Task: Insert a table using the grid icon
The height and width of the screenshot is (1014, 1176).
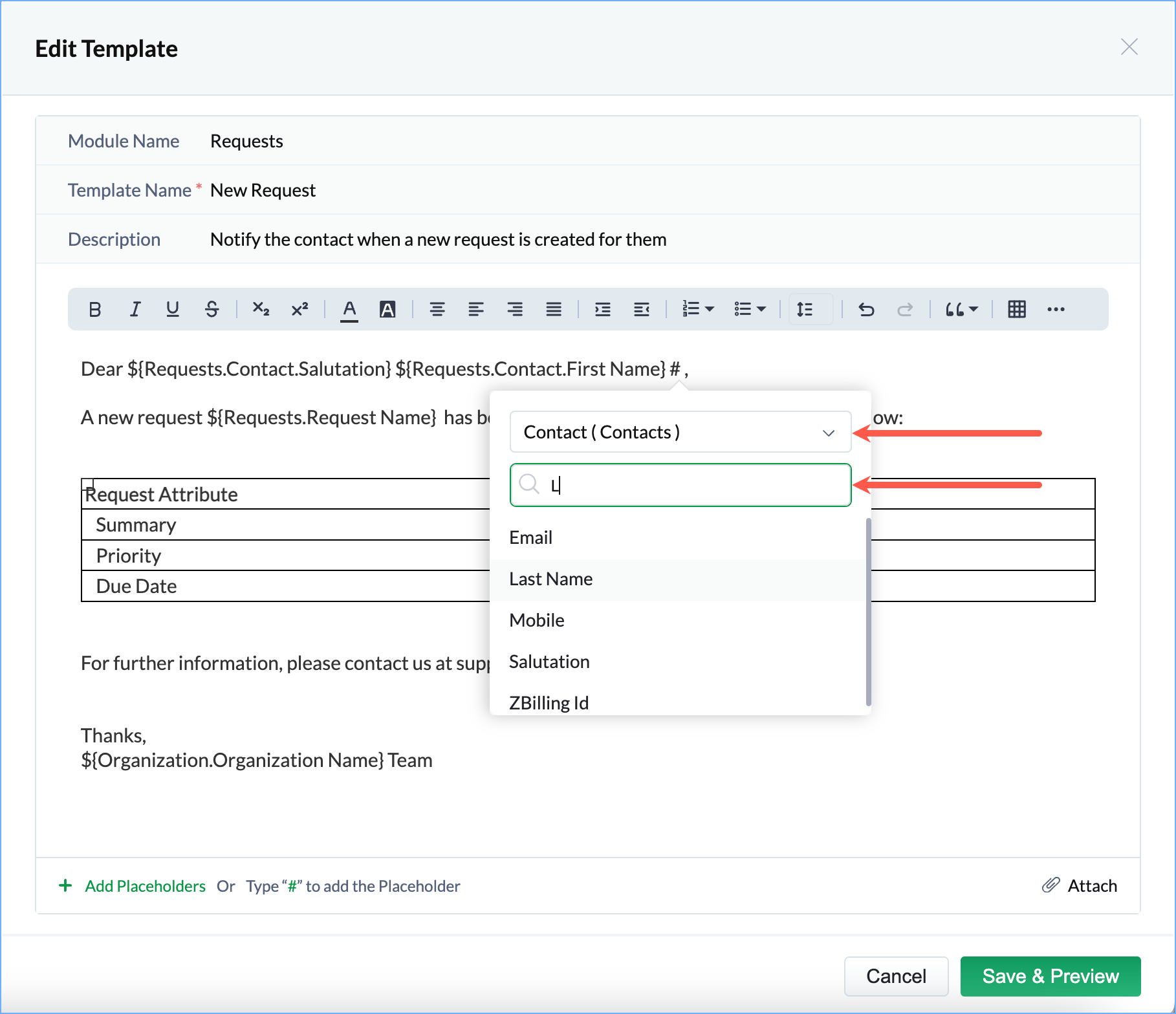Action: [x=1016, y=310]
